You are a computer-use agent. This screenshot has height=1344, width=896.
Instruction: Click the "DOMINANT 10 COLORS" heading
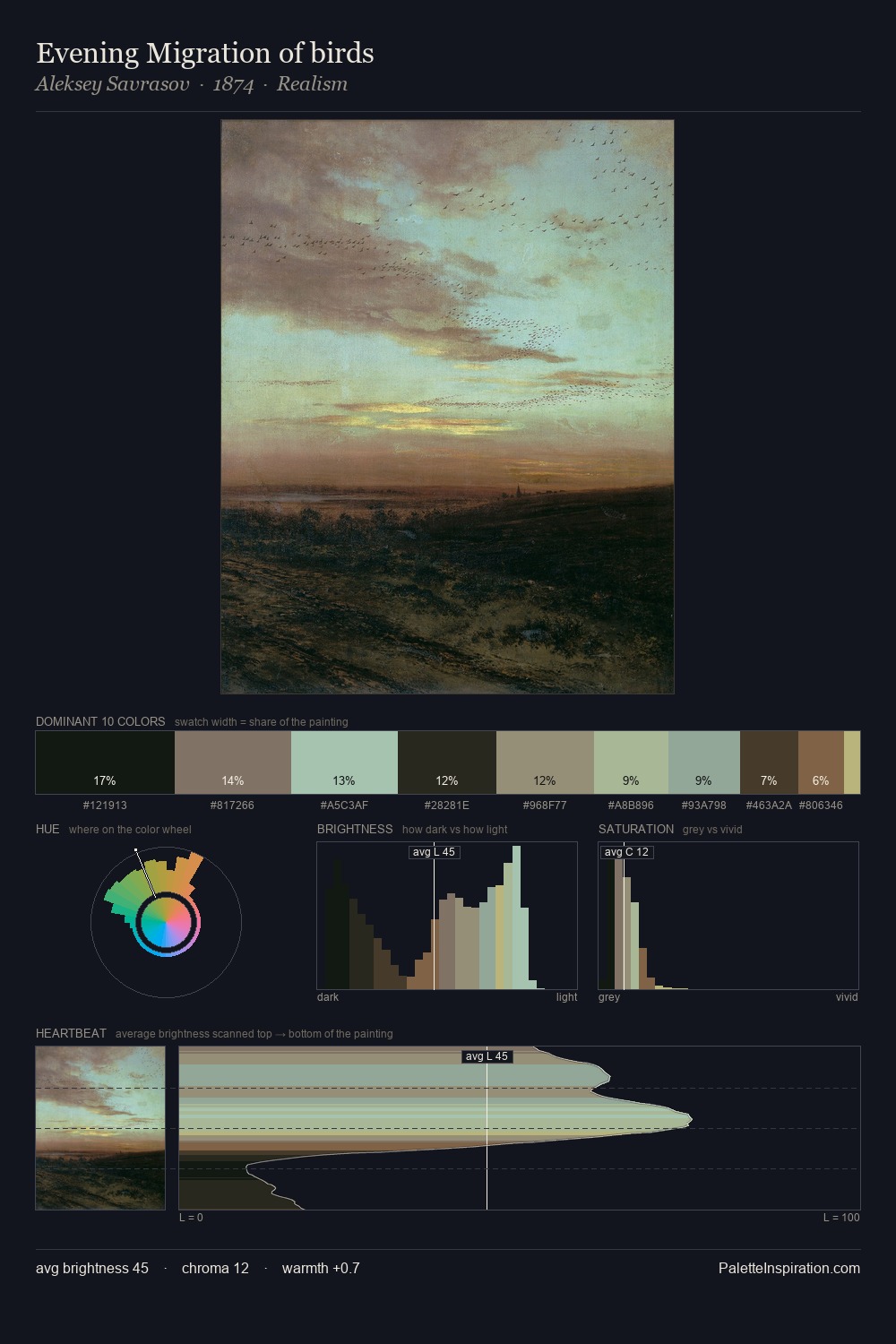pyautogui.click(x=100, y=721)
